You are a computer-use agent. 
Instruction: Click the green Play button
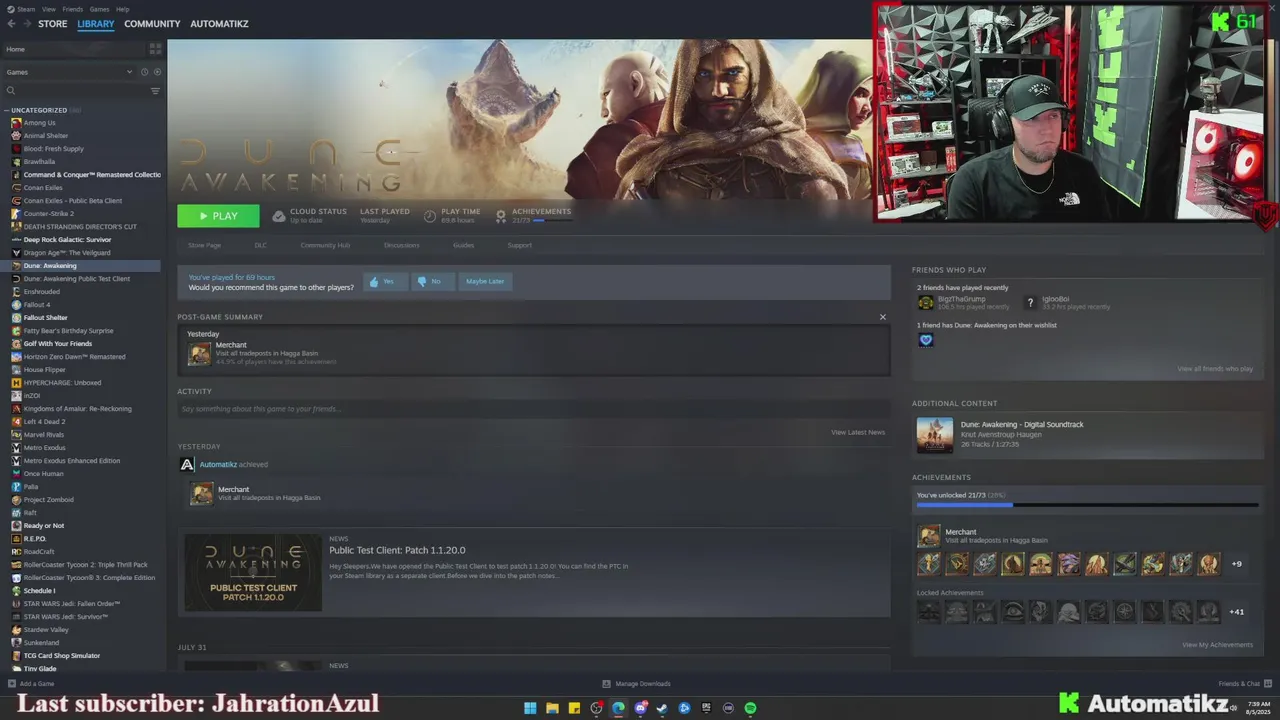point(218,216)
